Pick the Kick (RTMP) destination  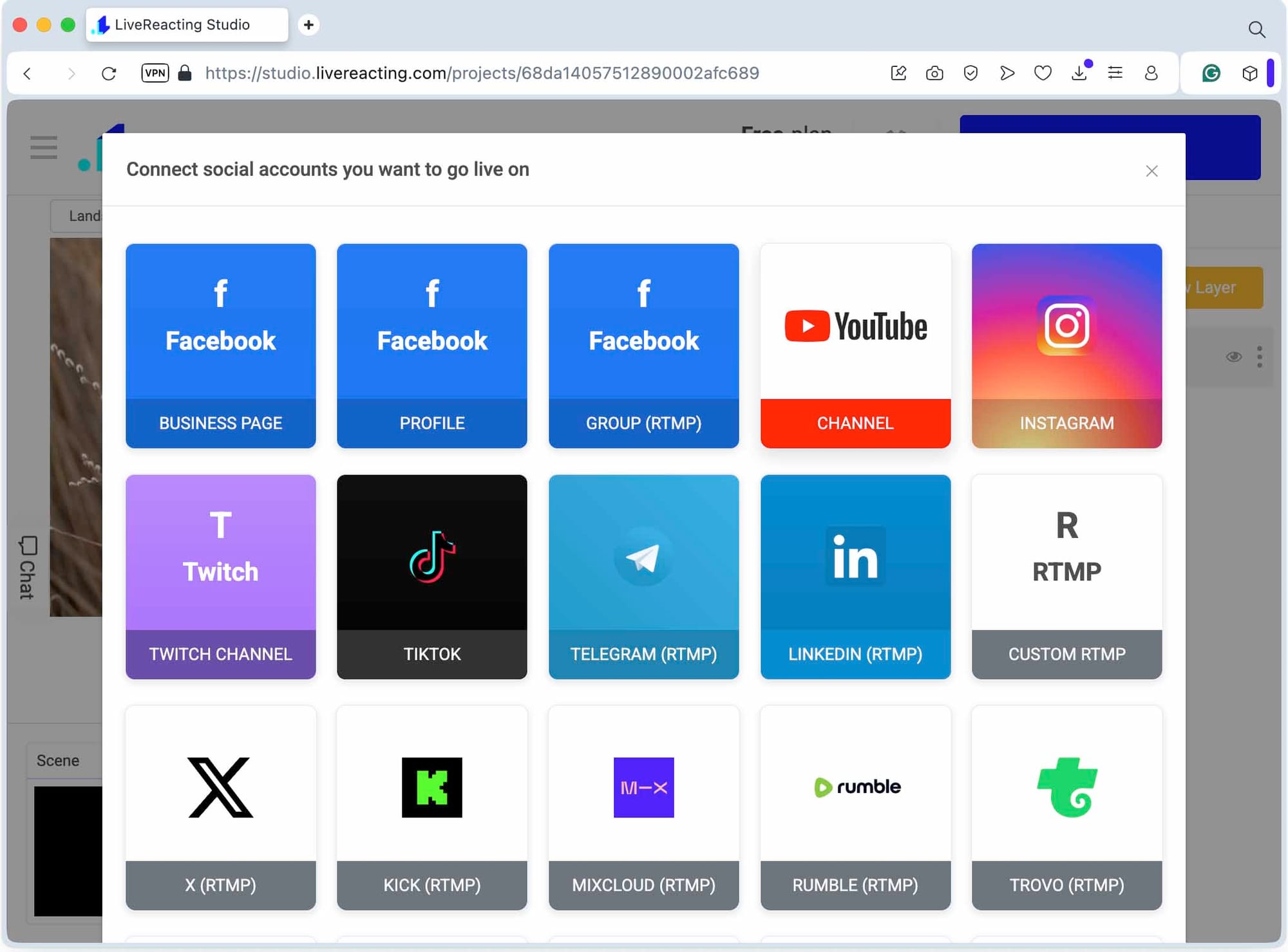(431, 807)
